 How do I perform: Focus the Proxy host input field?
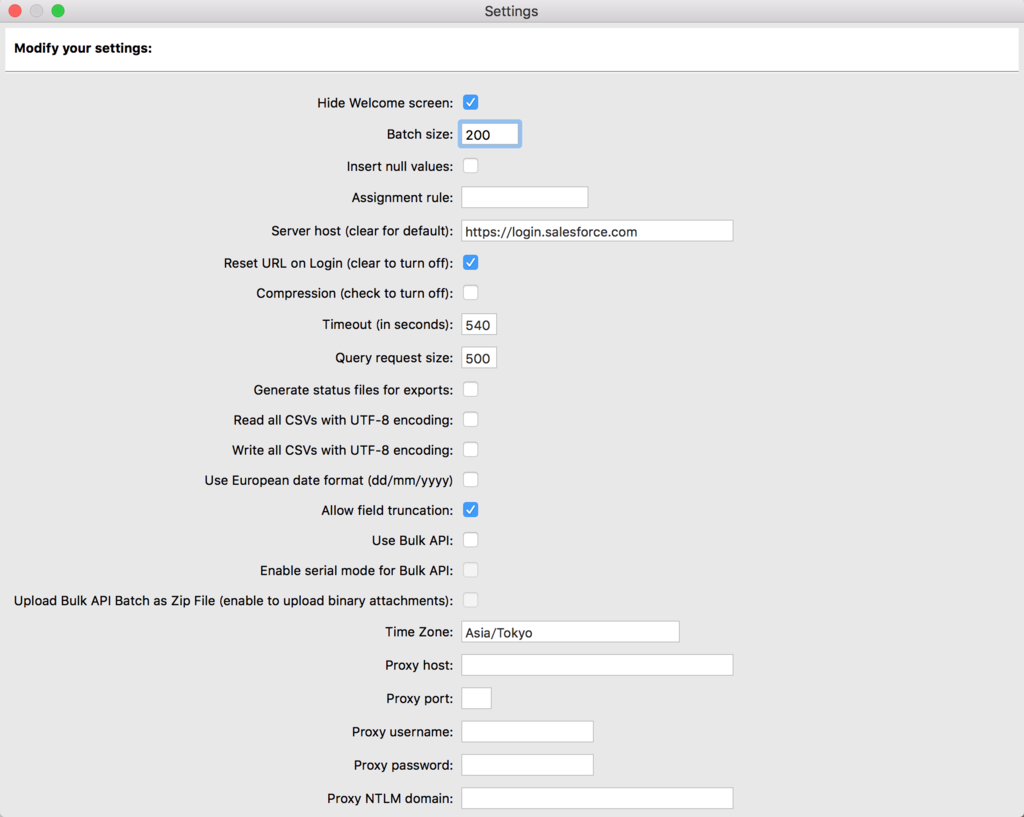click(x=597, y=665)
